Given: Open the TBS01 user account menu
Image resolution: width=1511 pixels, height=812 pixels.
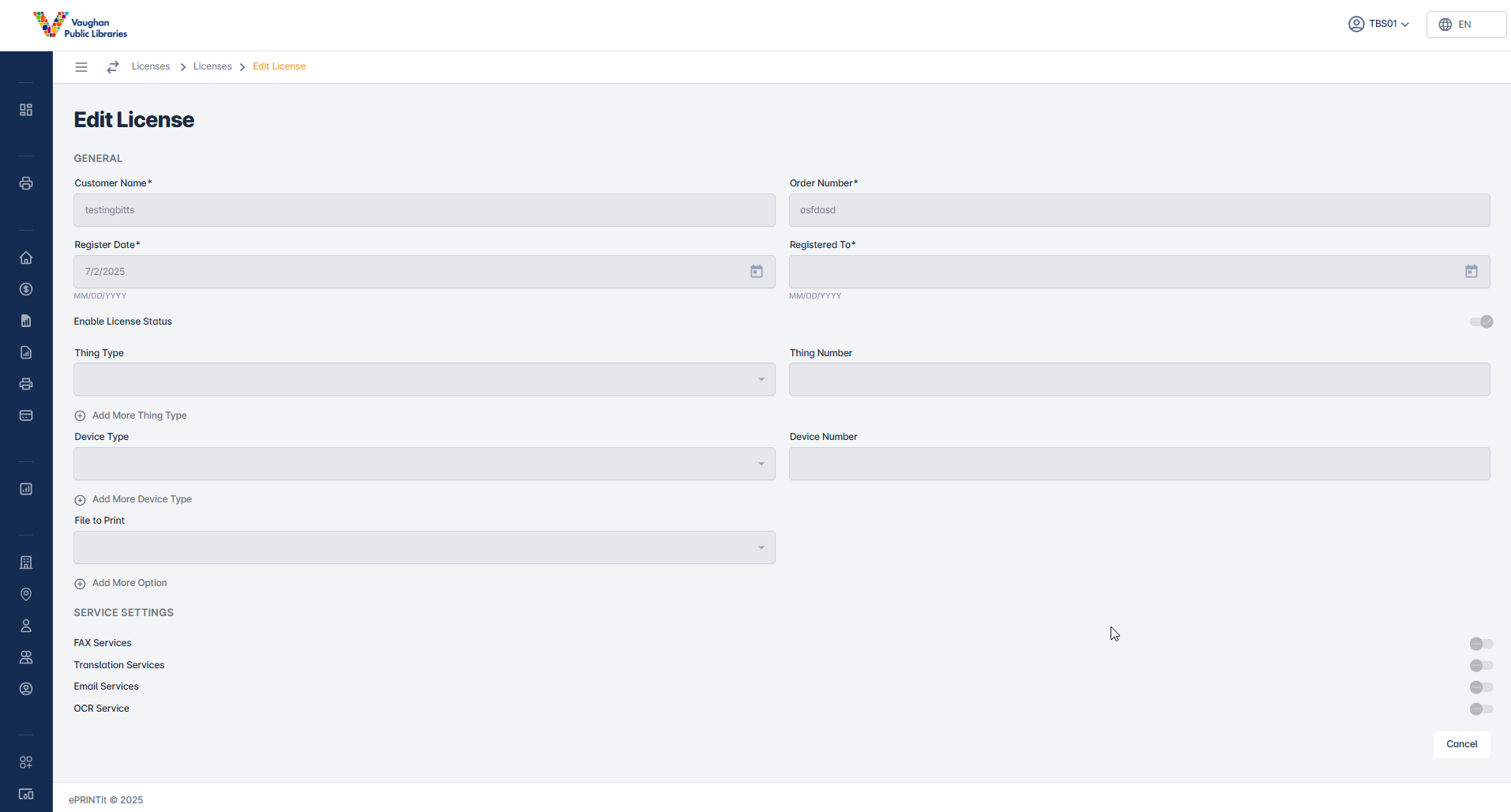Looking at the screenshot, I should pyautogui.click(x=1378, y=24).
